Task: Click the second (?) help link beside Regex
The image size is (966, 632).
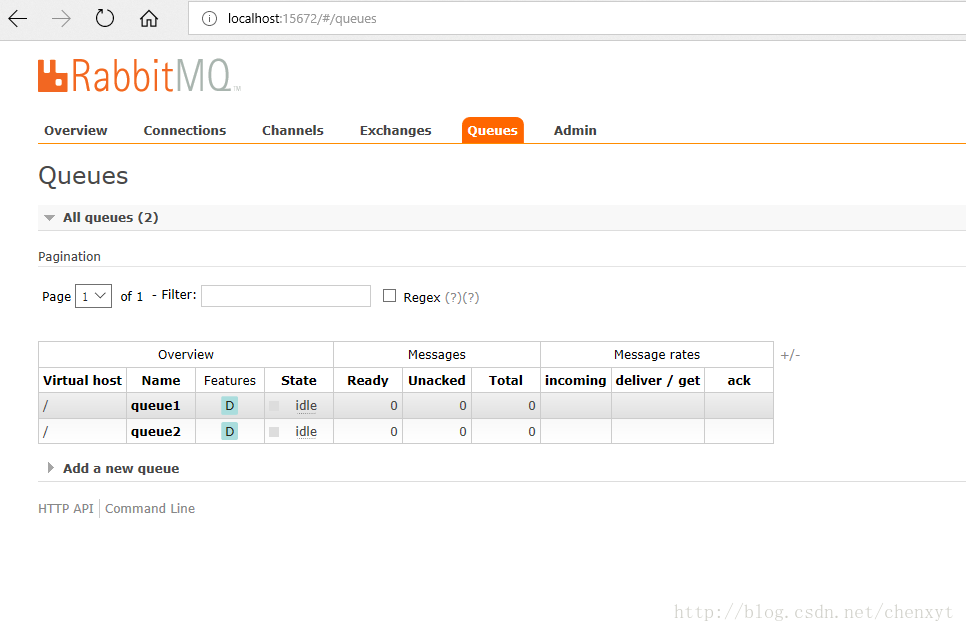Action: (x=471, y=298)
